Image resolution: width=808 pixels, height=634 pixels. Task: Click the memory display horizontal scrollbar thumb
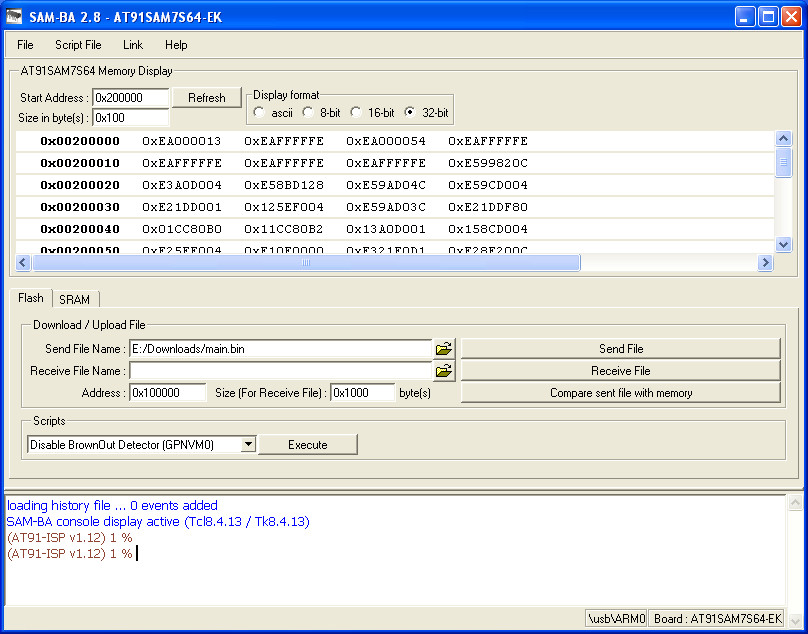pos(306,262)
